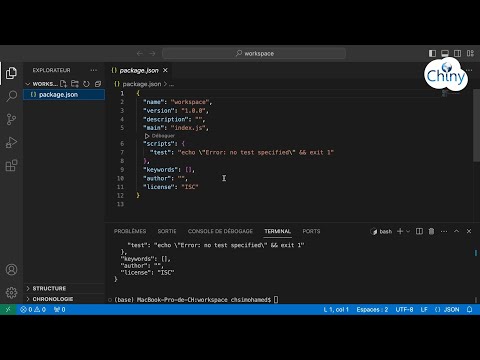480x360 pixels.
Task: Click line number 6 in editor gutter
Action: (x=122, y=144)
